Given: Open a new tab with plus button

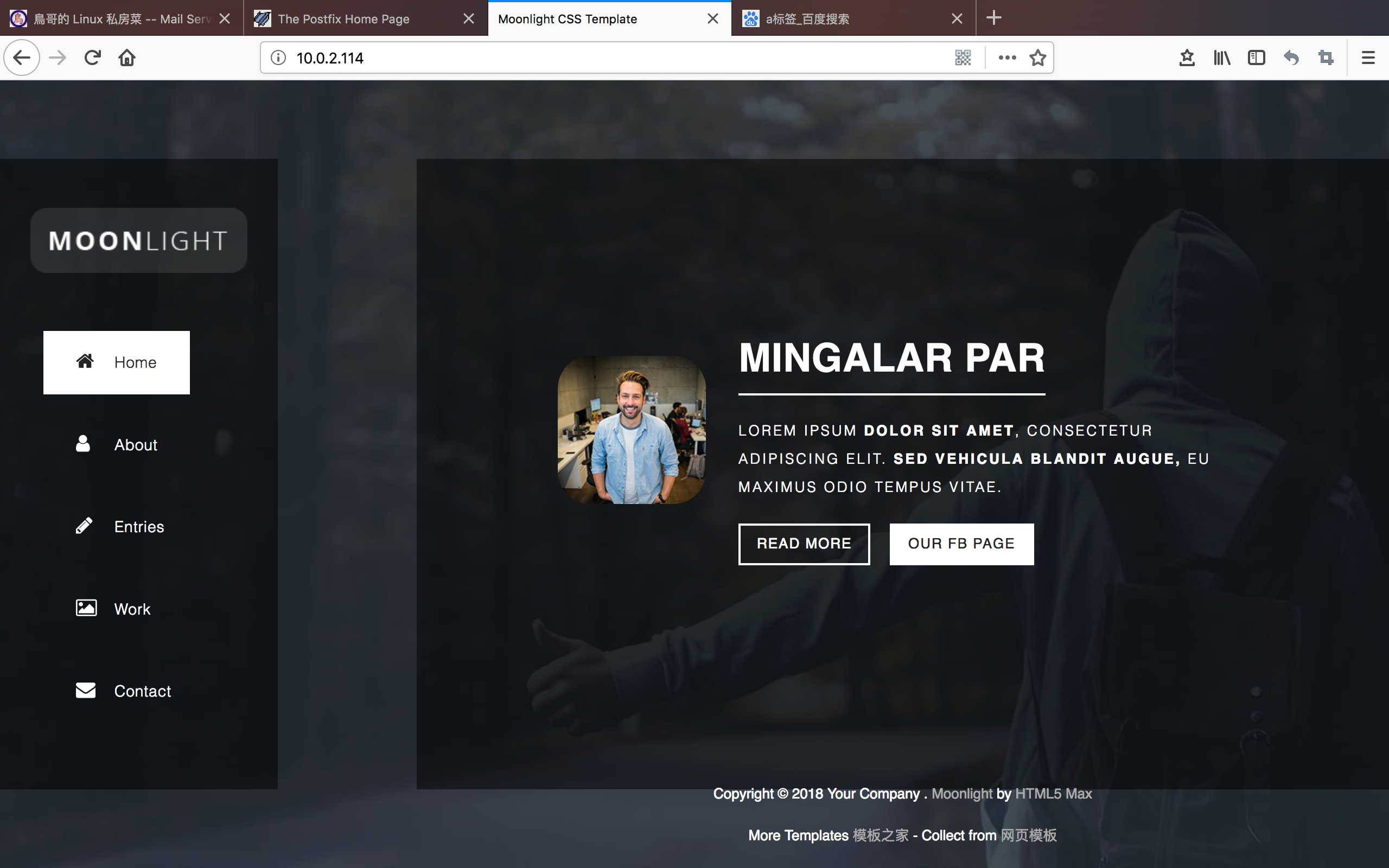Looking at the screenshot, I should (x=993, y=18).
